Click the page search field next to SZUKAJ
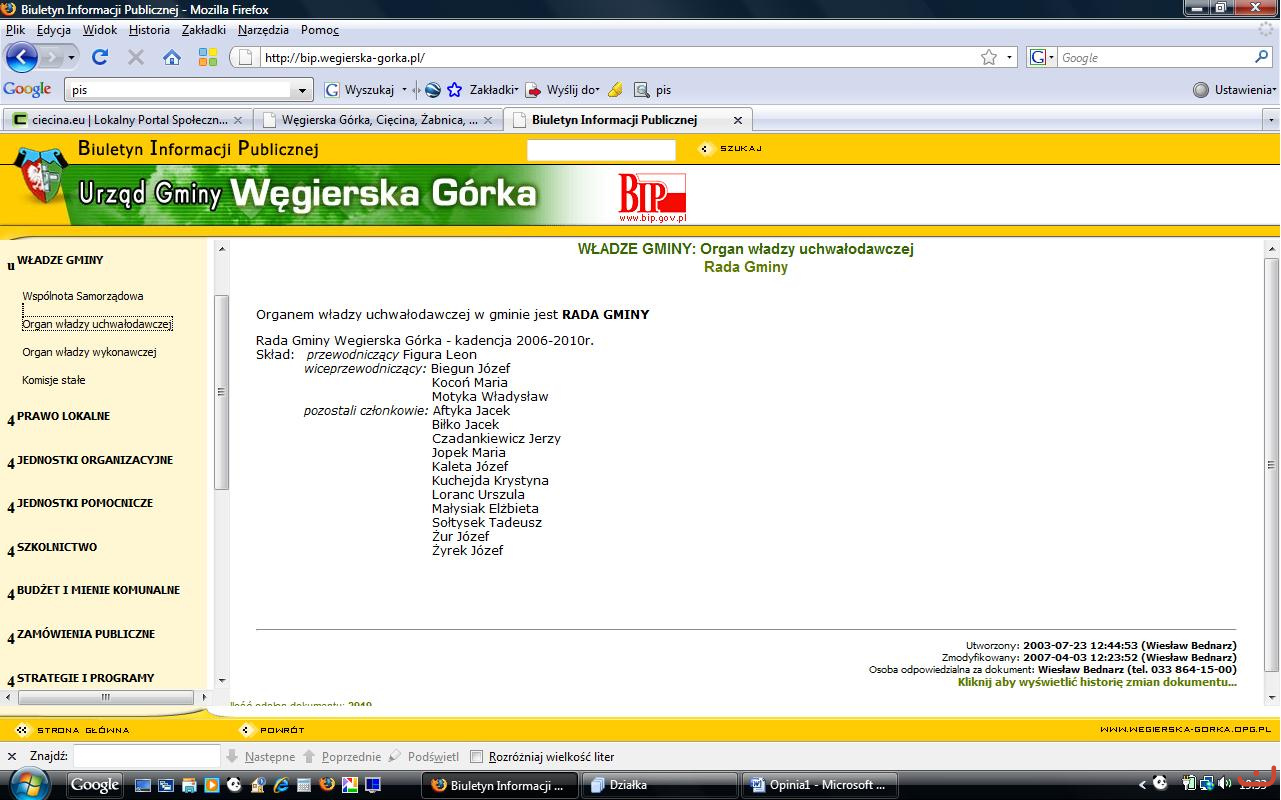 (x=601, y=150)
